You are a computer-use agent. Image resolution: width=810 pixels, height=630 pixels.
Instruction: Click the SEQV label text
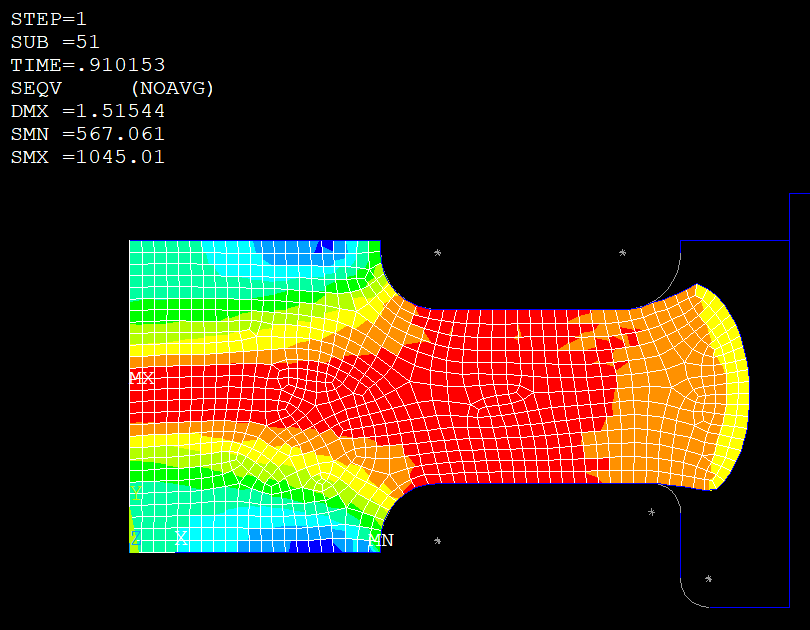[36, 88]
